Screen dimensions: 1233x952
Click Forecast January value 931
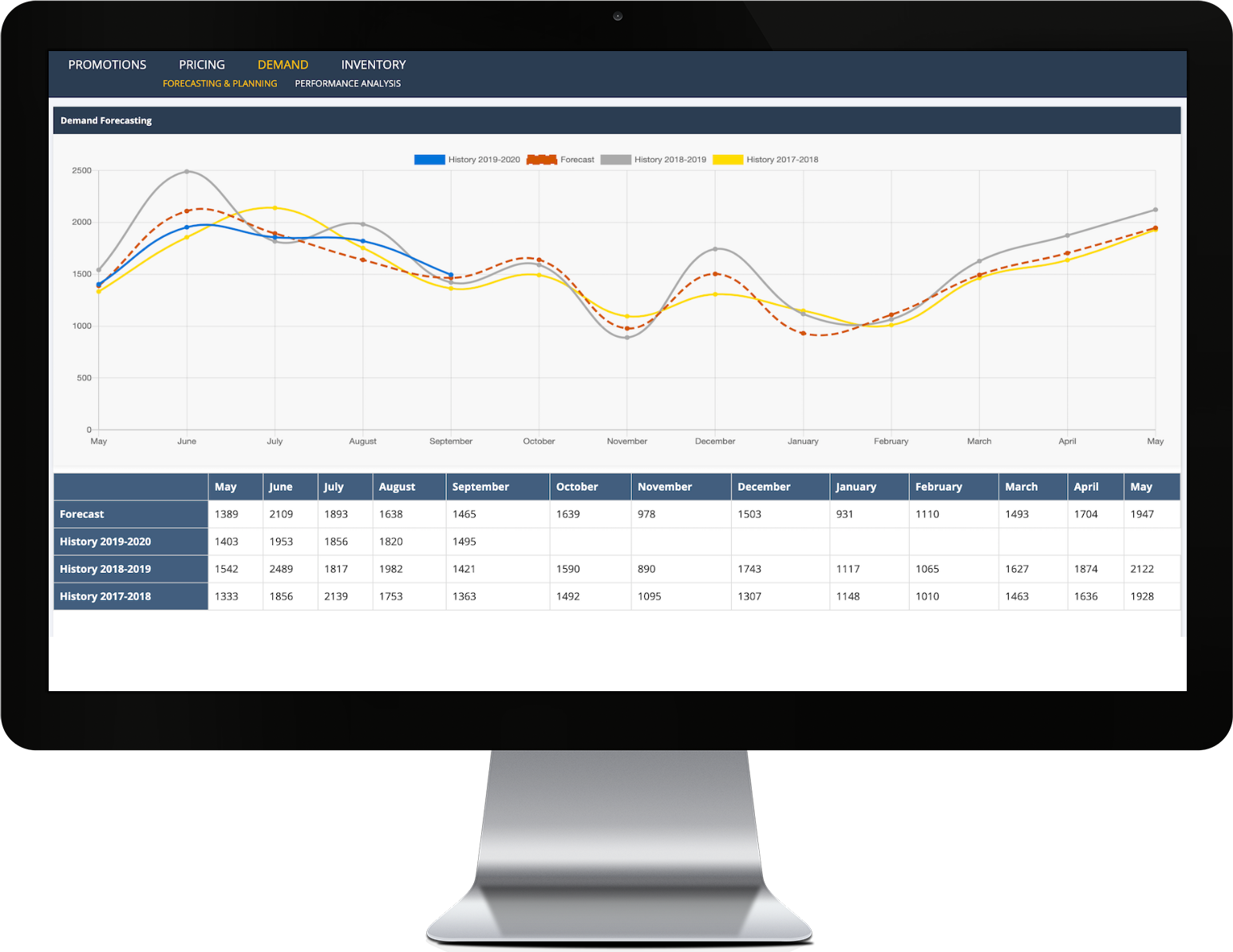point(845,514)
